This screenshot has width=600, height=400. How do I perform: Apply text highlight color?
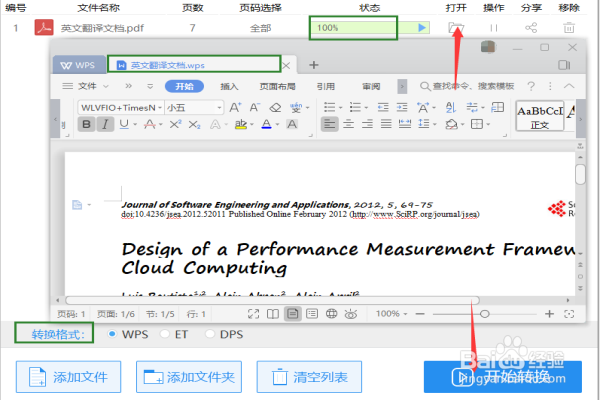tap(241, 124)
